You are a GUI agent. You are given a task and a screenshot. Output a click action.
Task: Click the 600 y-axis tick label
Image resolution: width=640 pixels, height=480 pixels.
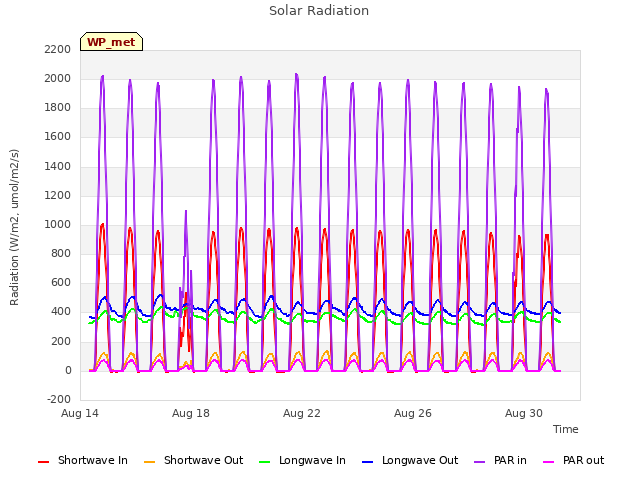(x=61, y=283)
